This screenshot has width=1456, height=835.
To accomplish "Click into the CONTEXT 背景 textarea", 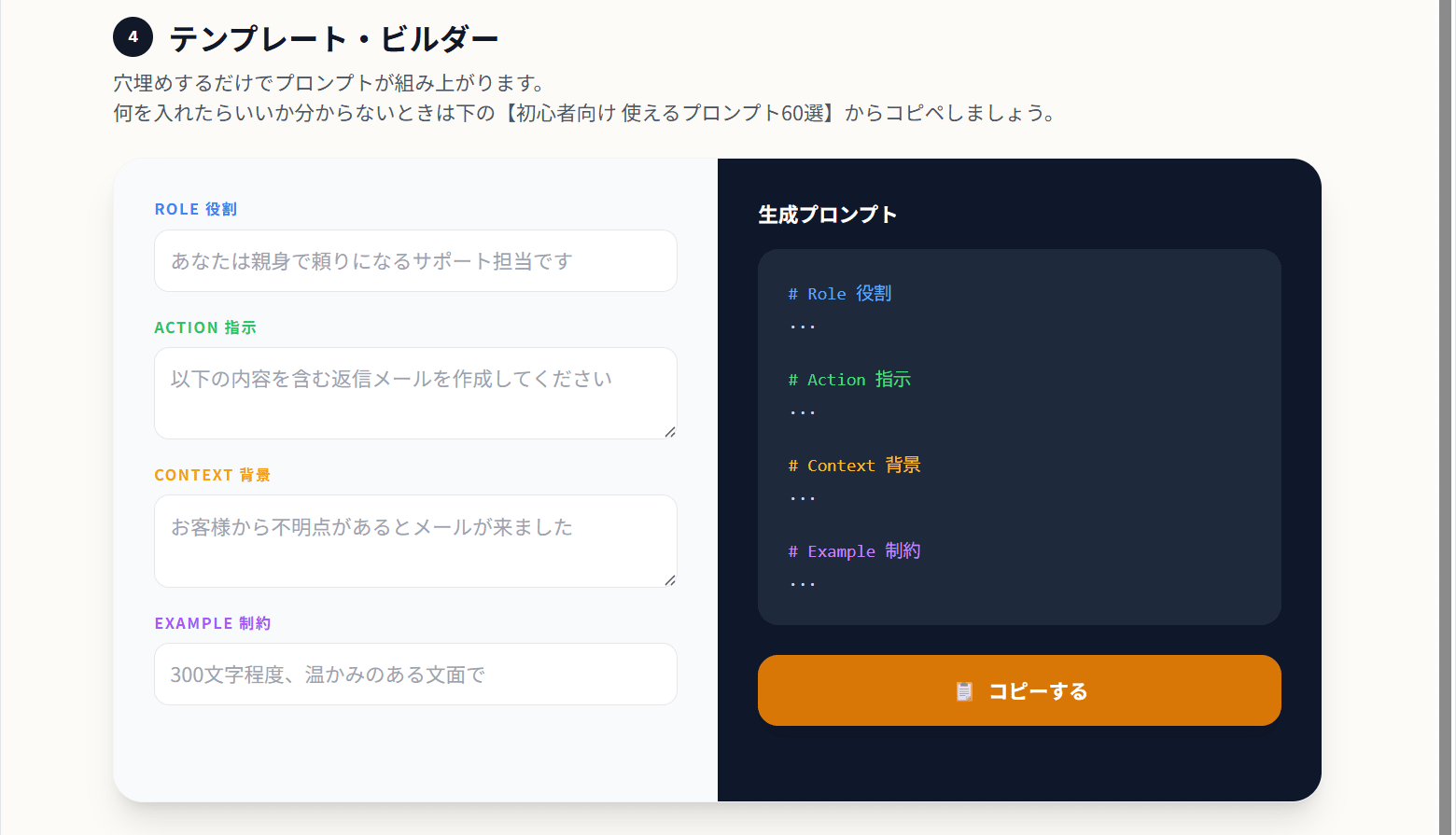I will (x=415, y=541).
